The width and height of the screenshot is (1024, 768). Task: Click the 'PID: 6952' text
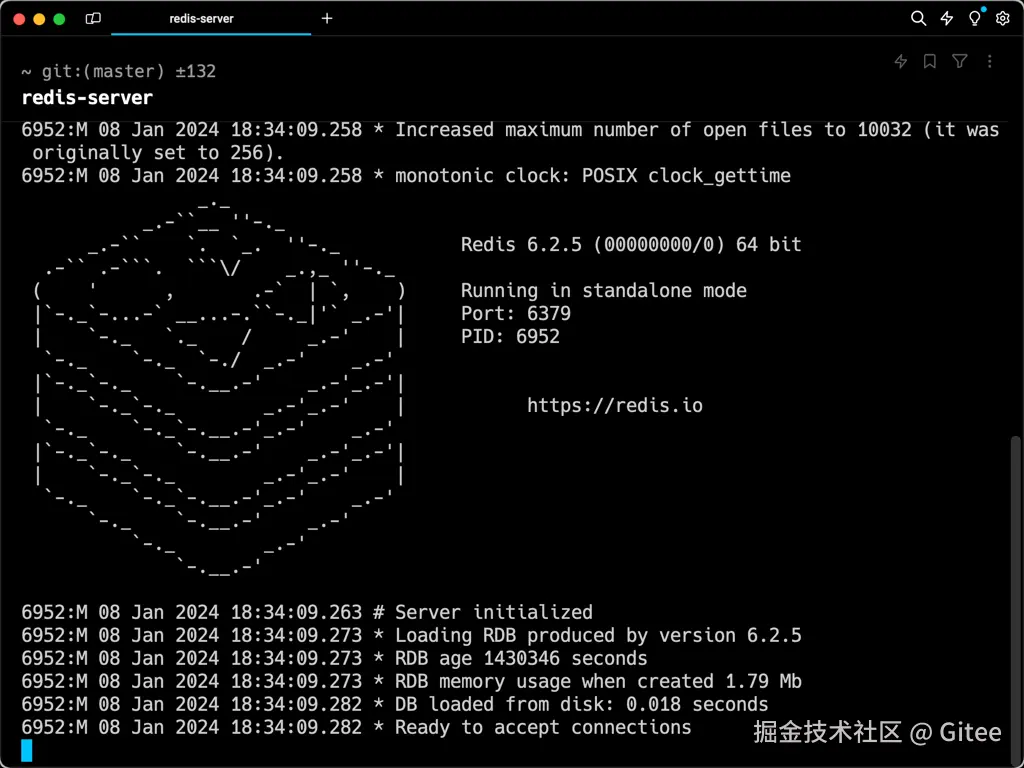[x=510, y=336]
